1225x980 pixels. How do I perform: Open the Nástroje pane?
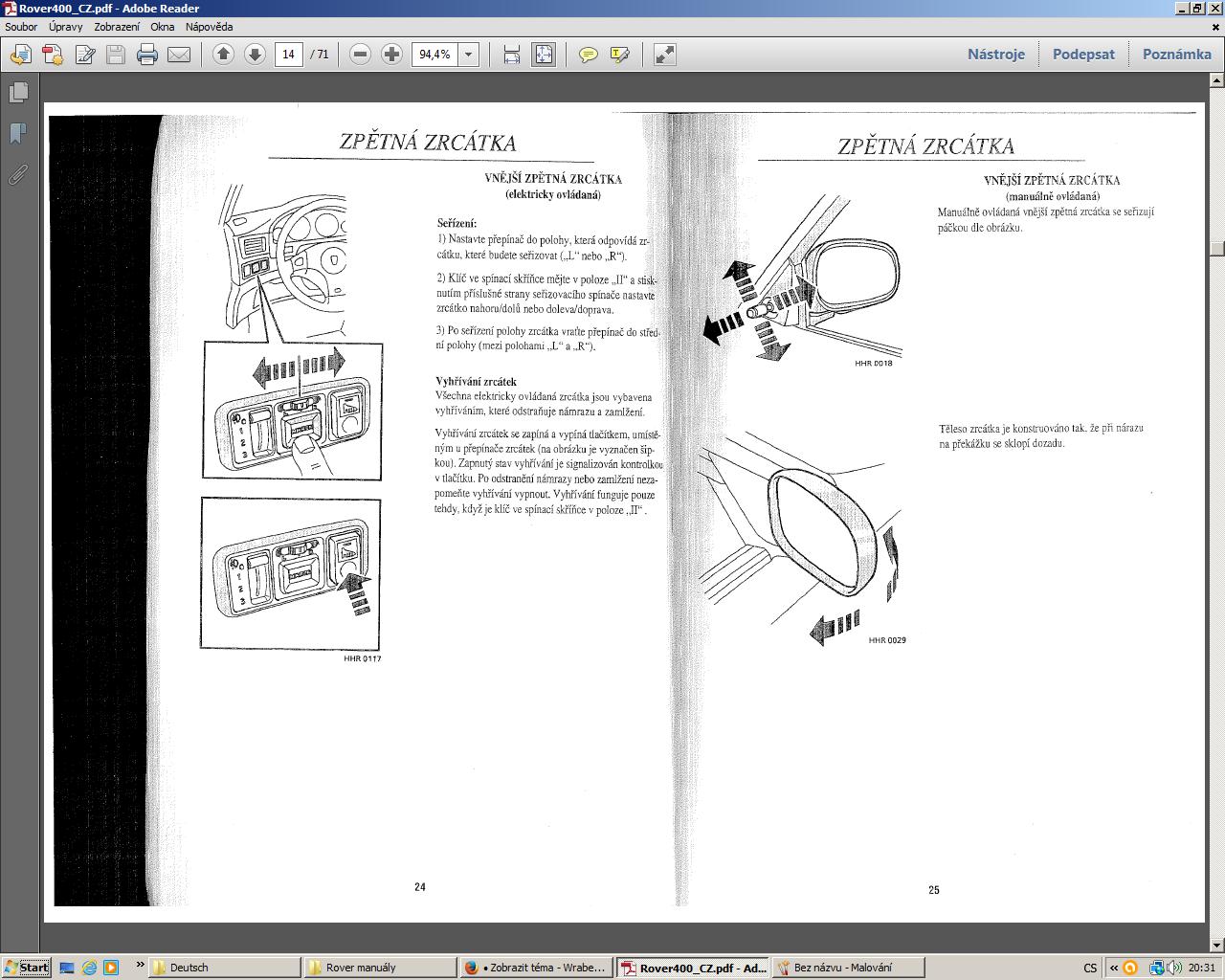[x=995, y=55]
